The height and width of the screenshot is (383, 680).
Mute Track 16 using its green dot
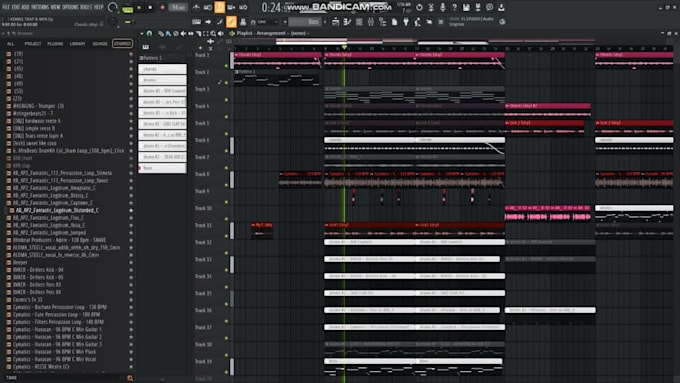(226, 321)
